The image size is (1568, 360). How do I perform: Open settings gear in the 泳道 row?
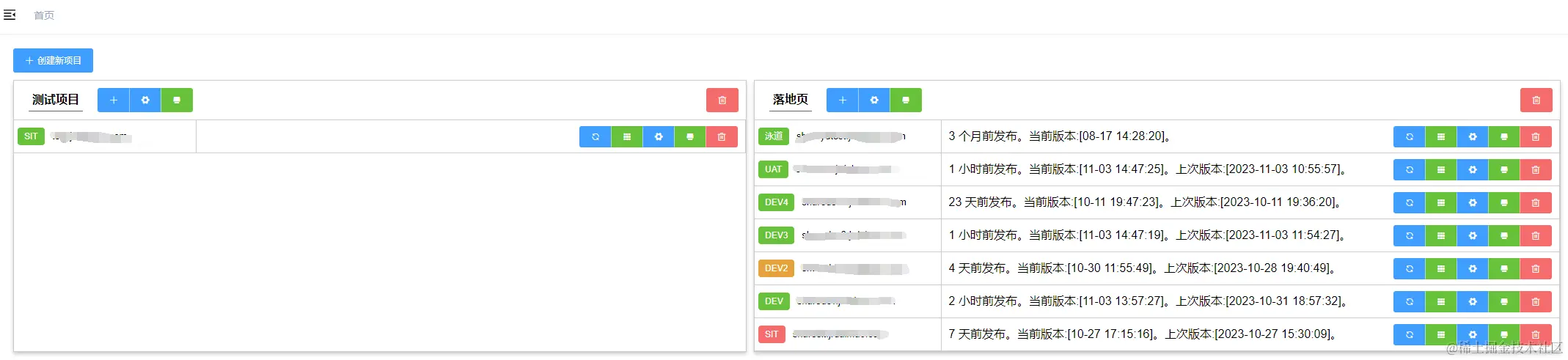(x=1473, y=137)
